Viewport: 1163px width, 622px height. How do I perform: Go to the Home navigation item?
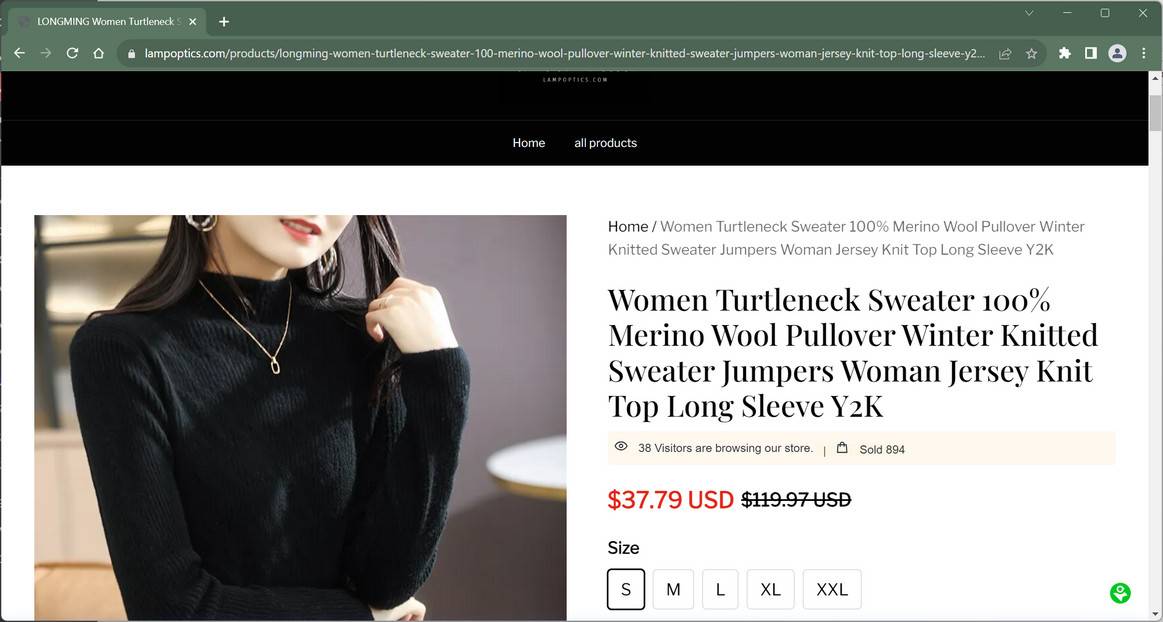(528, 143)
